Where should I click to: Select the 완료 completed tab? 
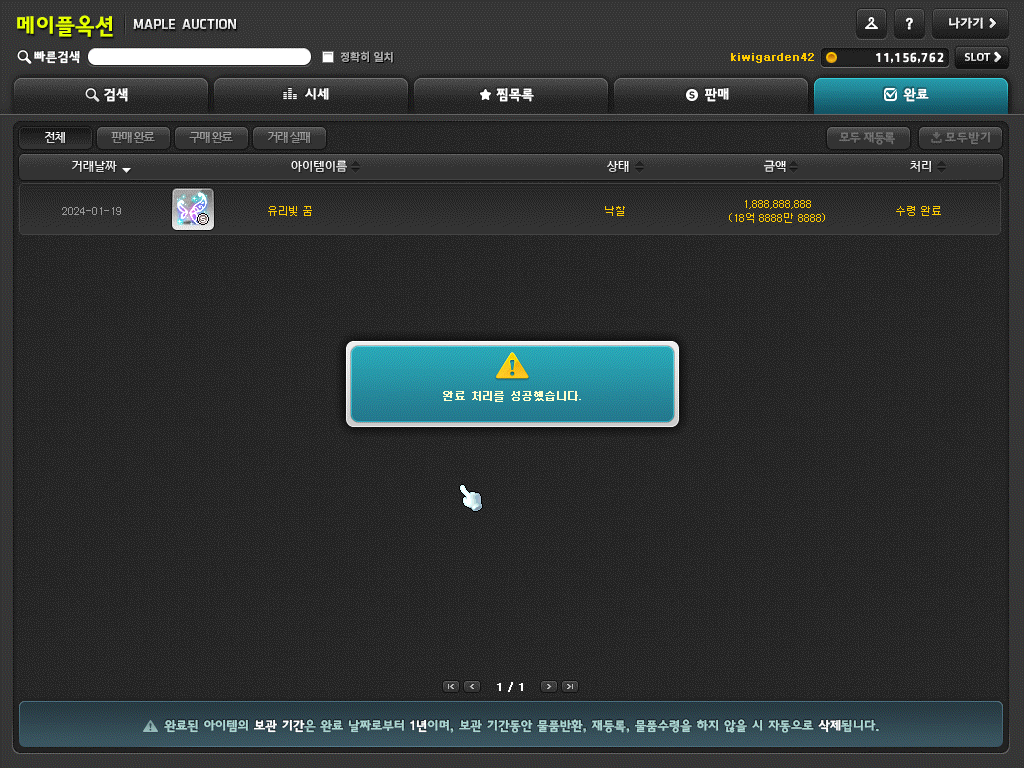[x=910, y=95]
